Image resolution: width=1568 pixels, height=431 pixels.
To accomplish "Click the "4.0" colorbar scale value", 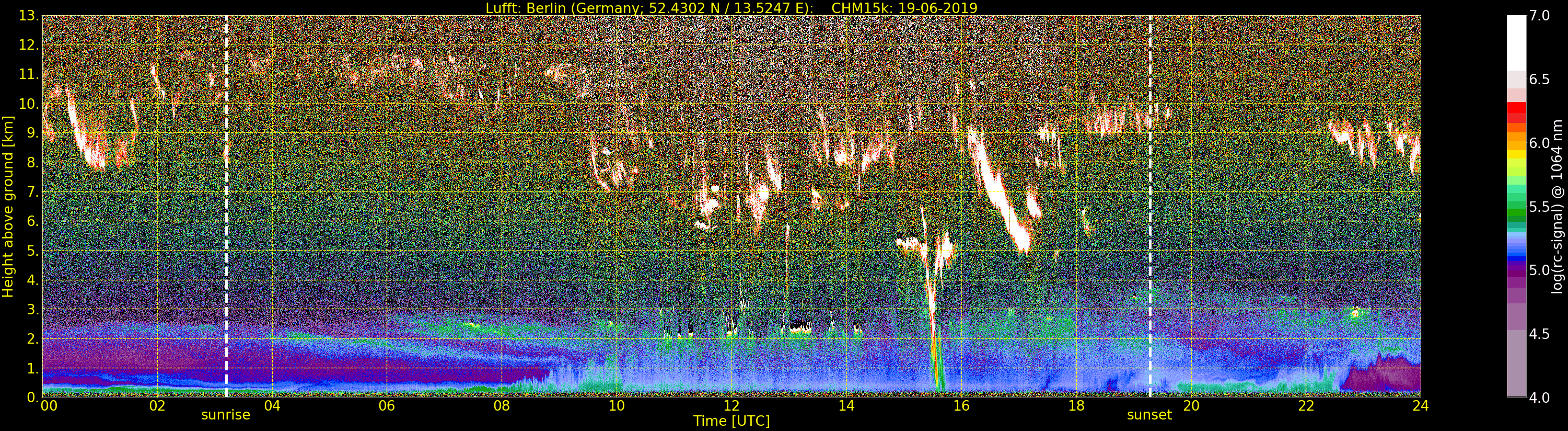I will pyautogui.click(x=1539, y=398).
